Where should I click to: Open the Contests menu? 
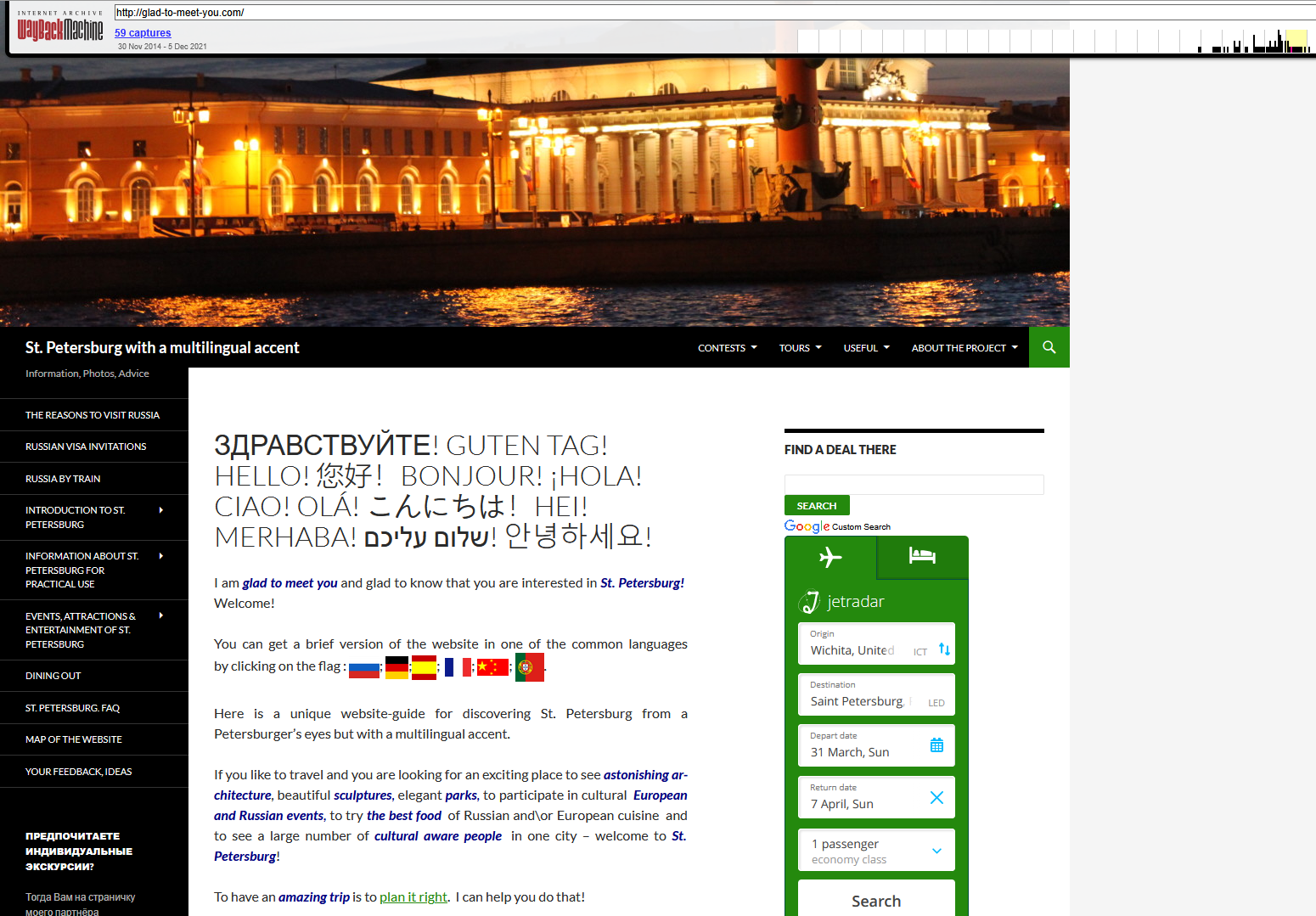pos(727,348)
